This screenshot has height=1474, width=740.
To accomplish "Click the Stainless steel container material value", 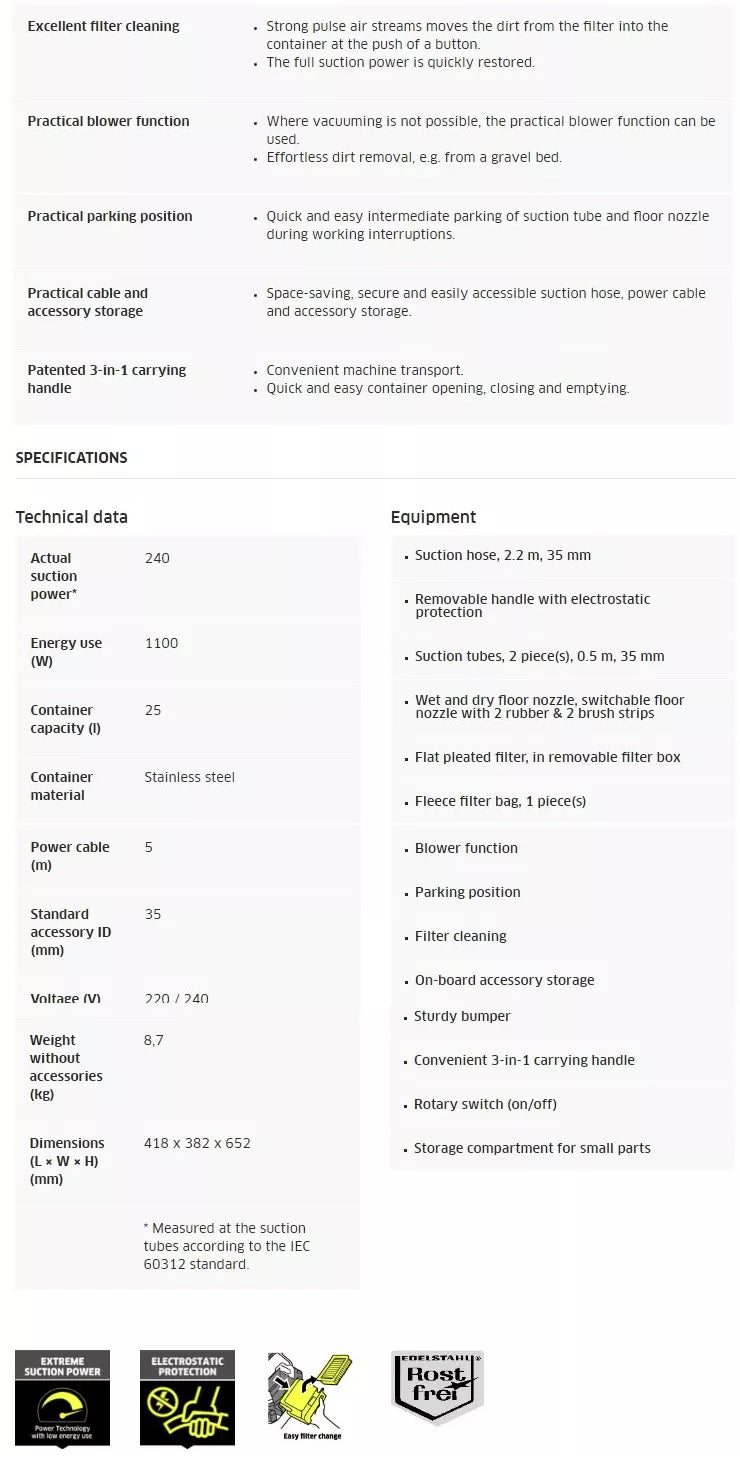I will [189, 777].
